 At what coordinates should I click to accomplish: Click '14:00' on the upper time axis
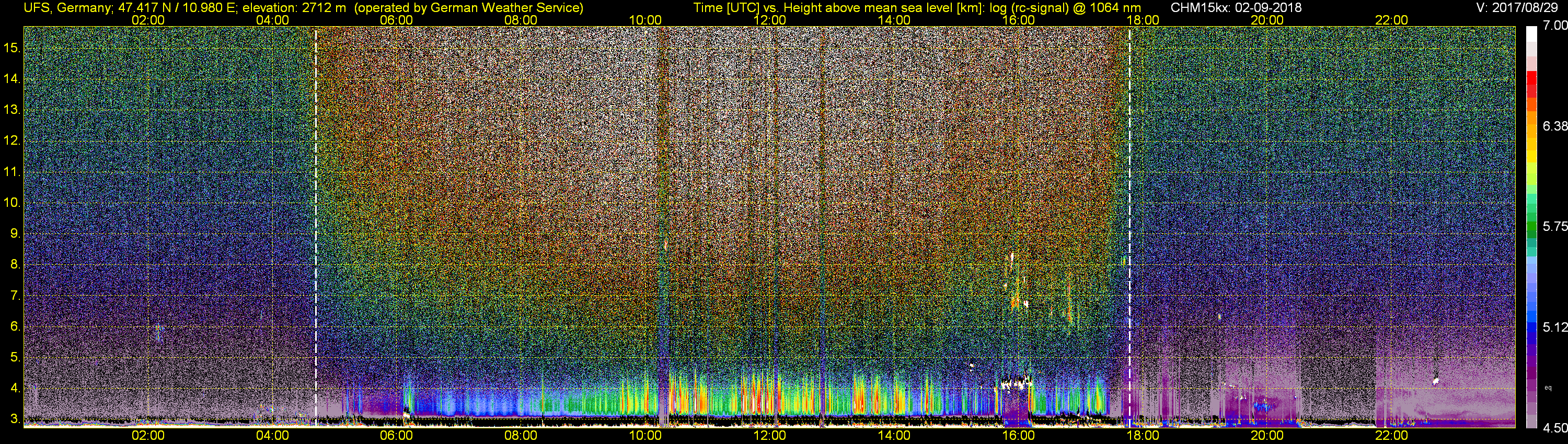click(x=894, y=20)
